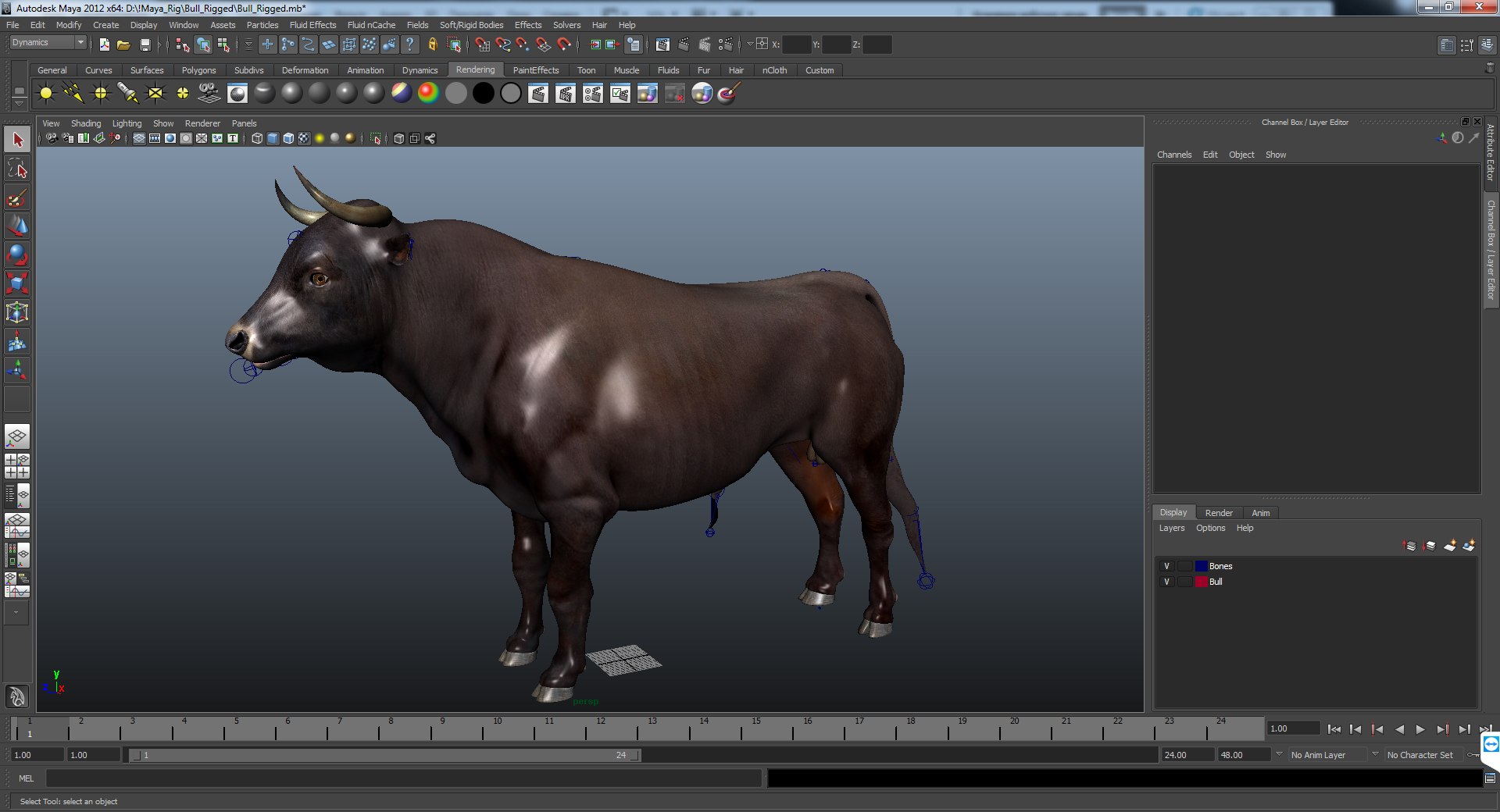Expand the toolbox layout arrow
Viewport: 1500px width, 812px height.
click(16, 613)
